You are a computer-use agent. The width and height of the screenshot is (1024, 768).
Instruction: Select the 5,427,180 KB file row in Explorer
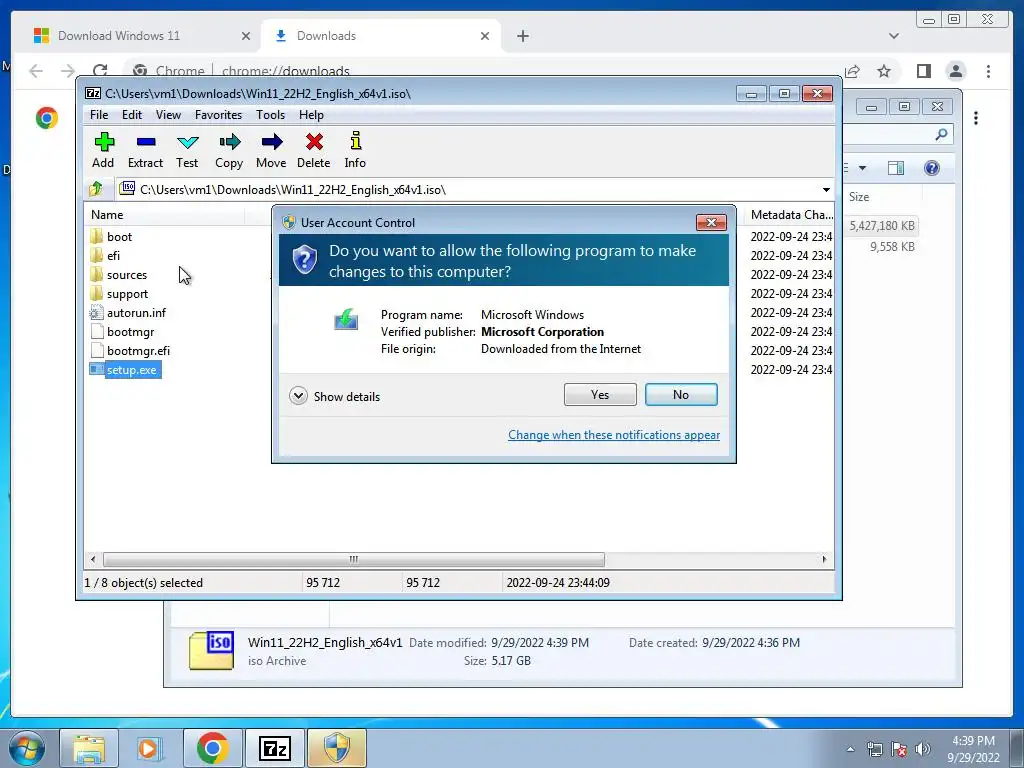click(x=882, y=225)
